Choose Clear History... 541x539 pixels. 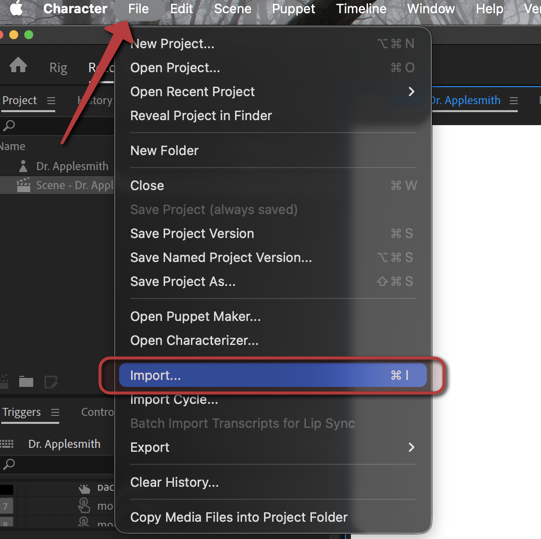click(273, 482)
